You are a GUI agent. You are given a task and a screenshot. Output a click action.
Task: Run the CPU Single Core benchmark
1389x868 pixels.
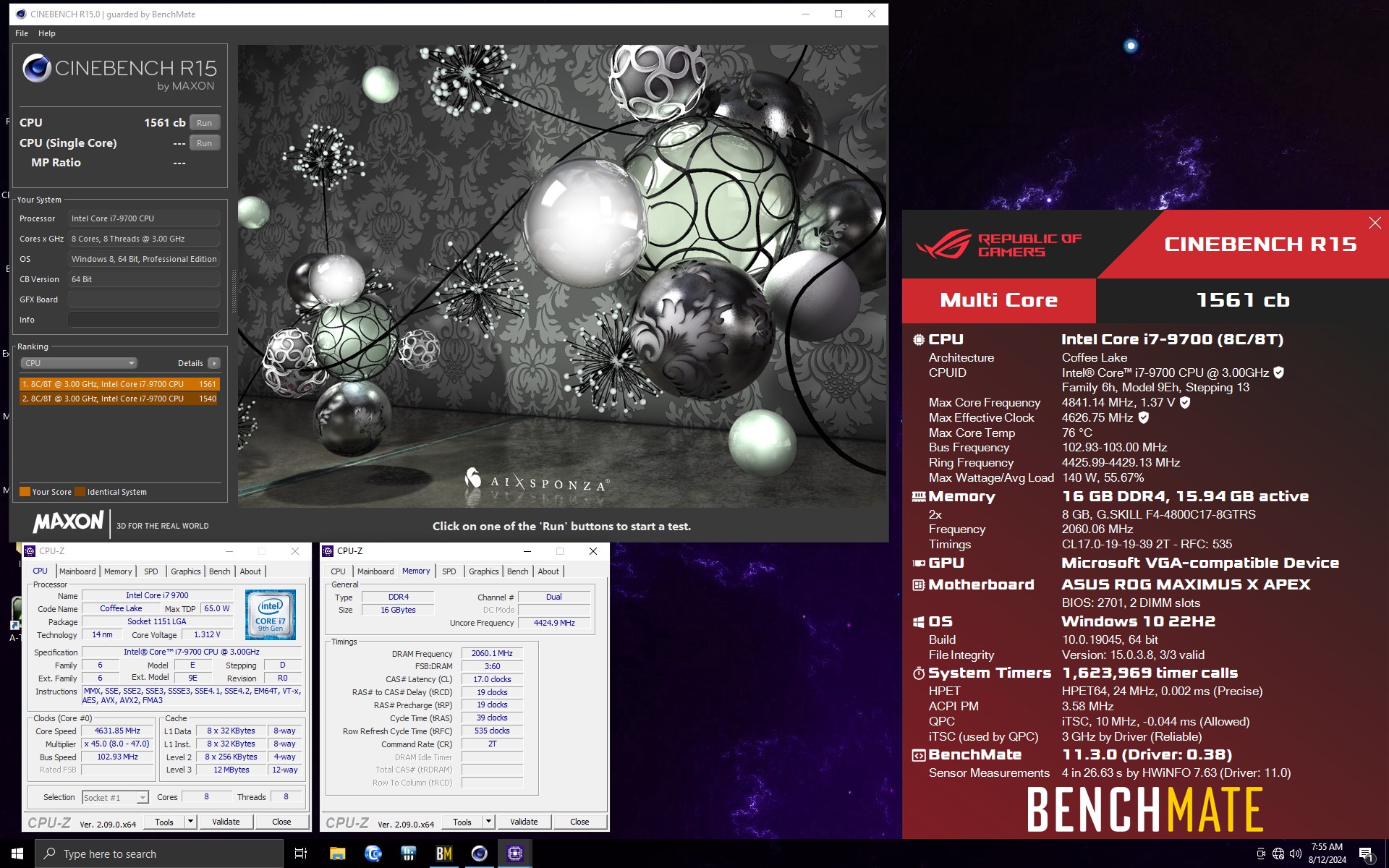[x=205, y=142]
